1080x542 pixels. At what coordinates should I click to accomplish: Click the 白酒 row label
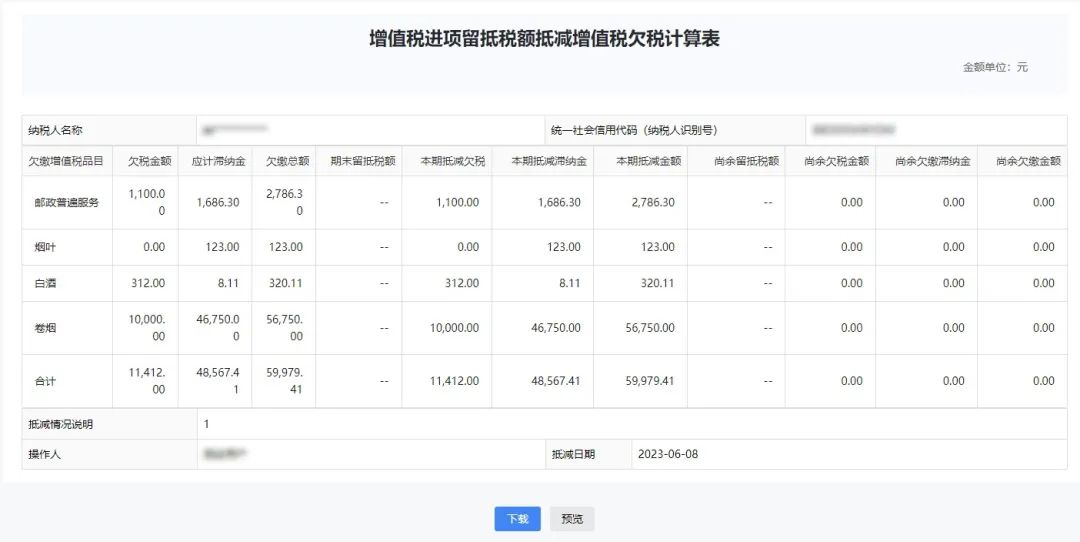click(44, 283)
